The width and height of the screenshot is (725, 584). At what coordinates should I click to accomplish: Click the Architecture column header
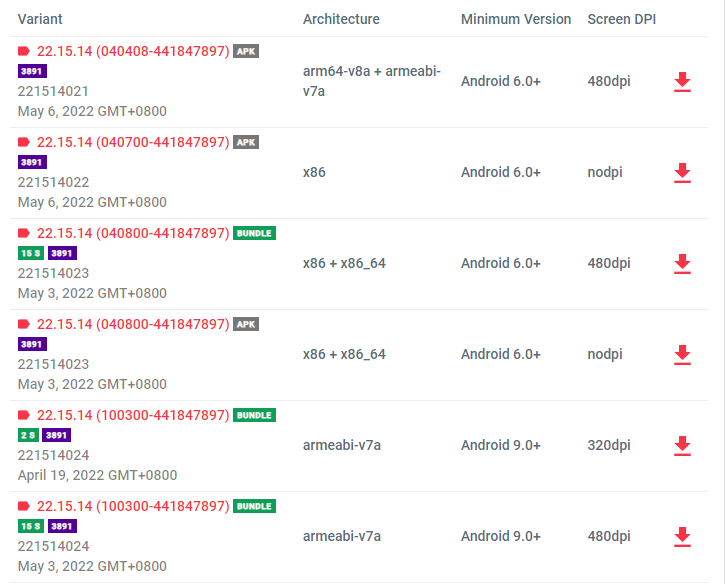pos(341,19)
